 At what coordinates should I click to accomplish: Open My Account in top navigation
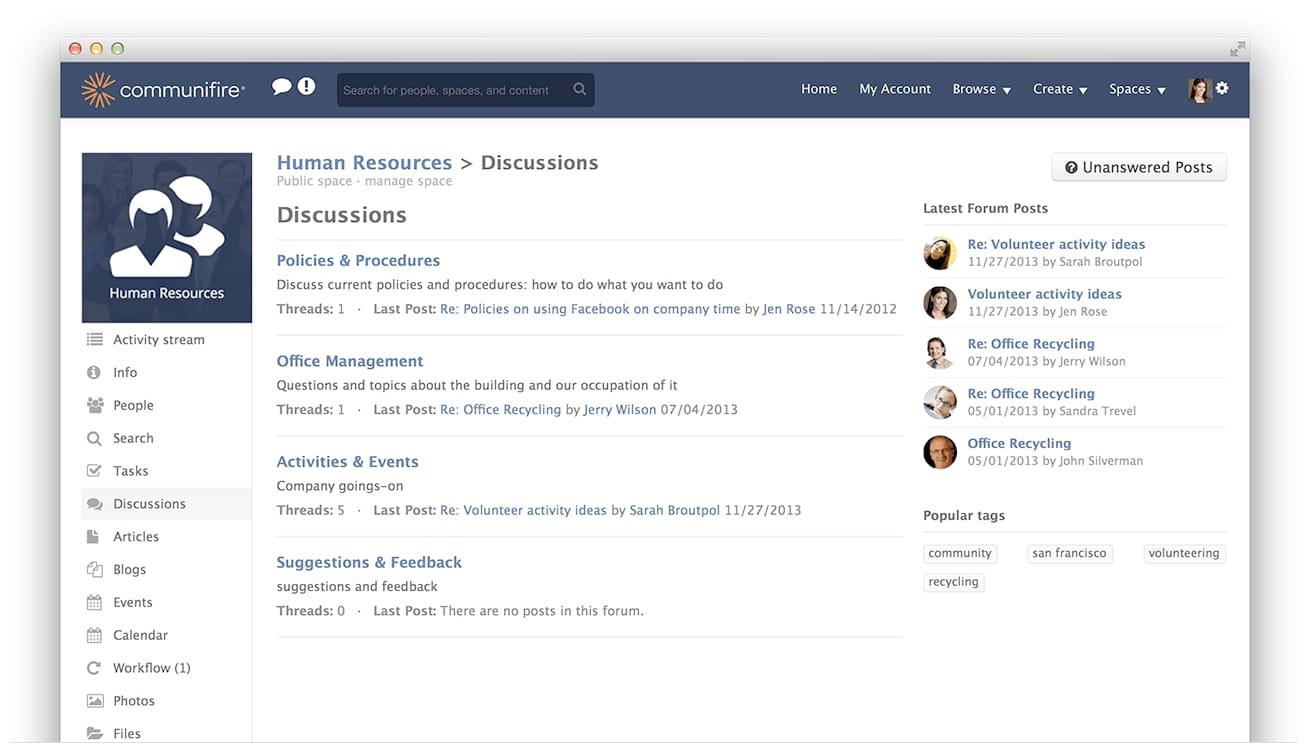pyautogui.click(x=895, y=89)
